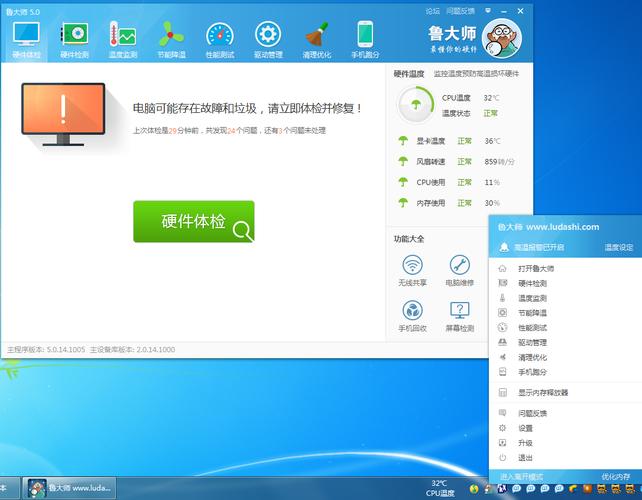Click the orange warning monitor image

tap(63, 114)
